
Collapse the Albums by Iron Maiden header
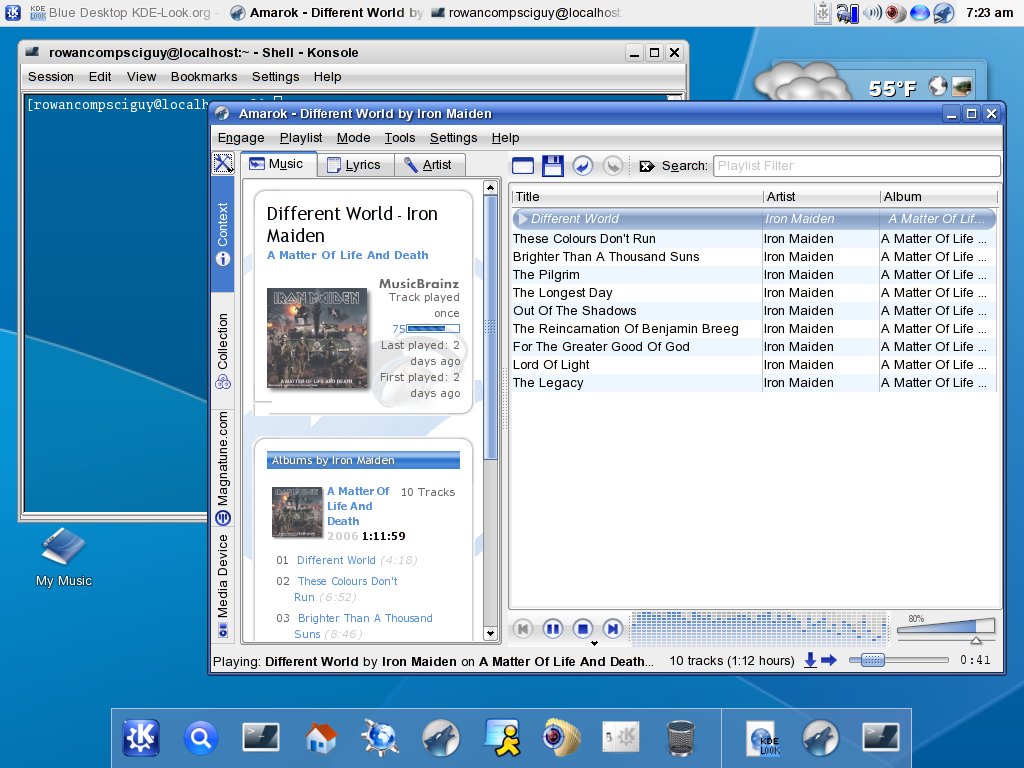point(363,460)
